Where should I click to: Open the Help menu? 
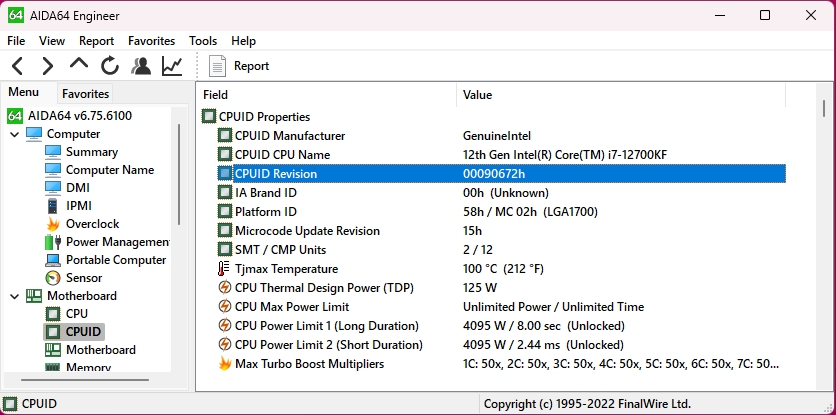[x=243, y=41]
